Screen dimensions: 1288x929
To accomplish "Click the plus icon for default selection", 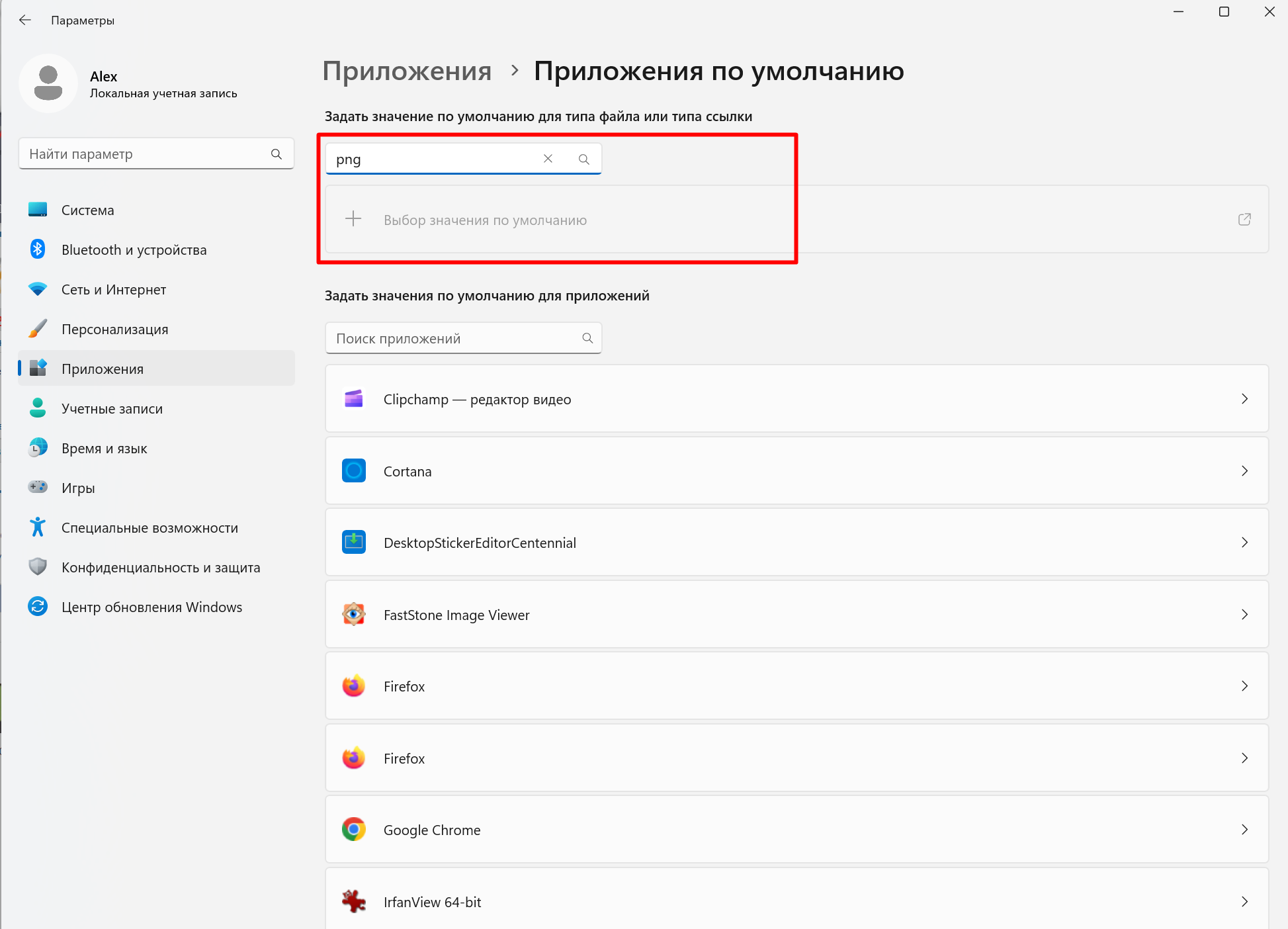I will click(x=353, y=219).
